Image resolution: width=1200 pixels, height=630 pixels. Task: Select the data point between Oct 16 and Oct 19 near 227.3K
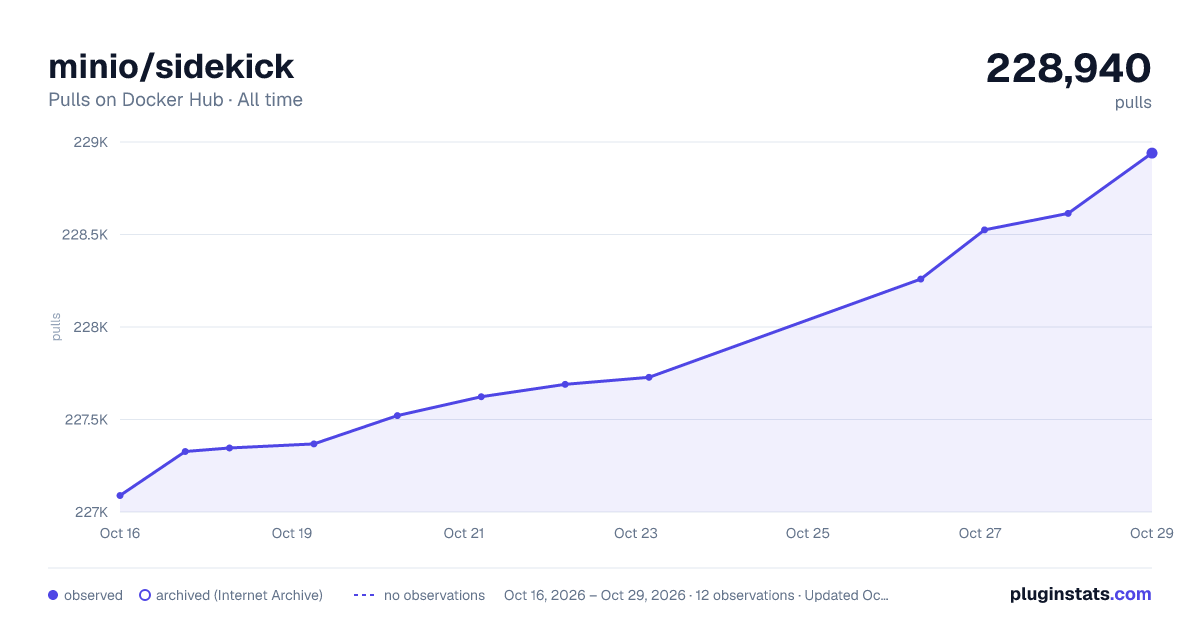point(185,451)
